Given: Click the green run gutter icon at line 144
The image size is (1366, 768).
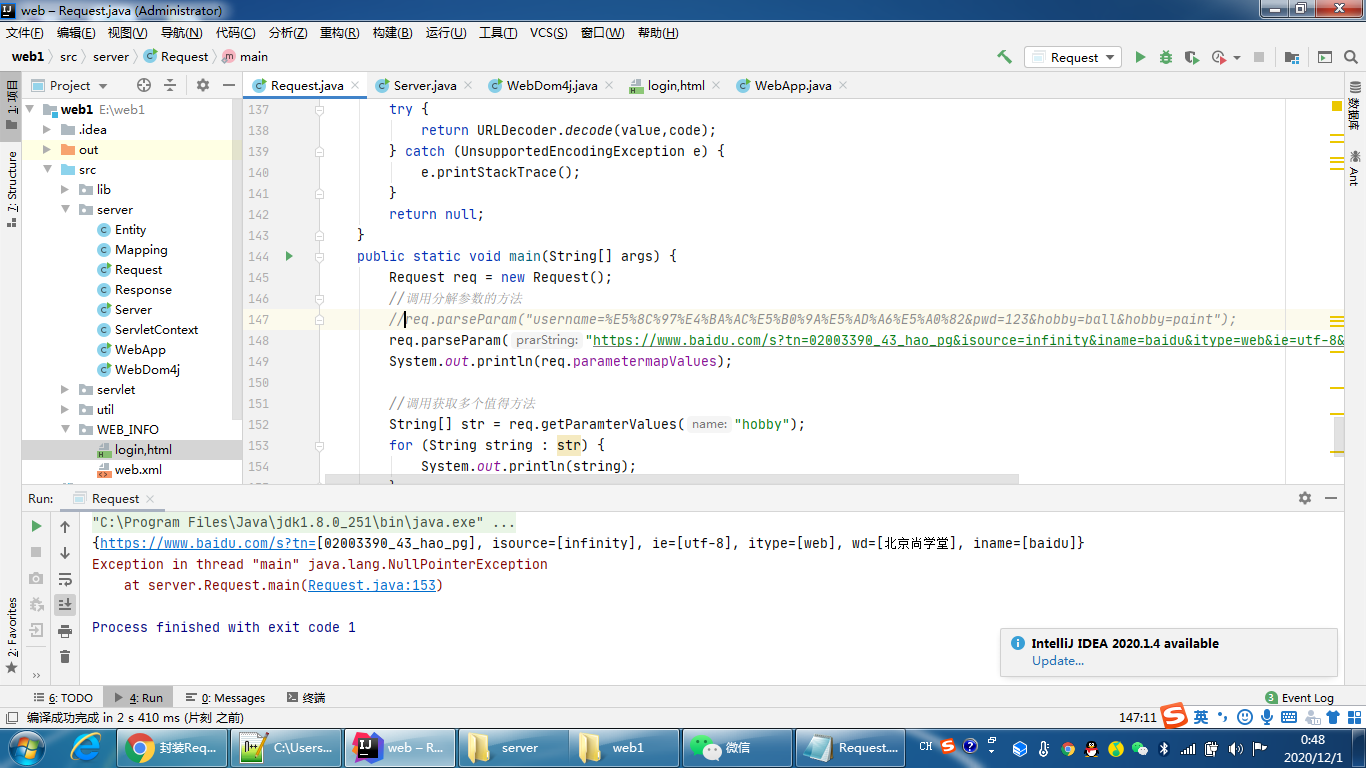Looking at the screenshot, I should click(289, 256).
